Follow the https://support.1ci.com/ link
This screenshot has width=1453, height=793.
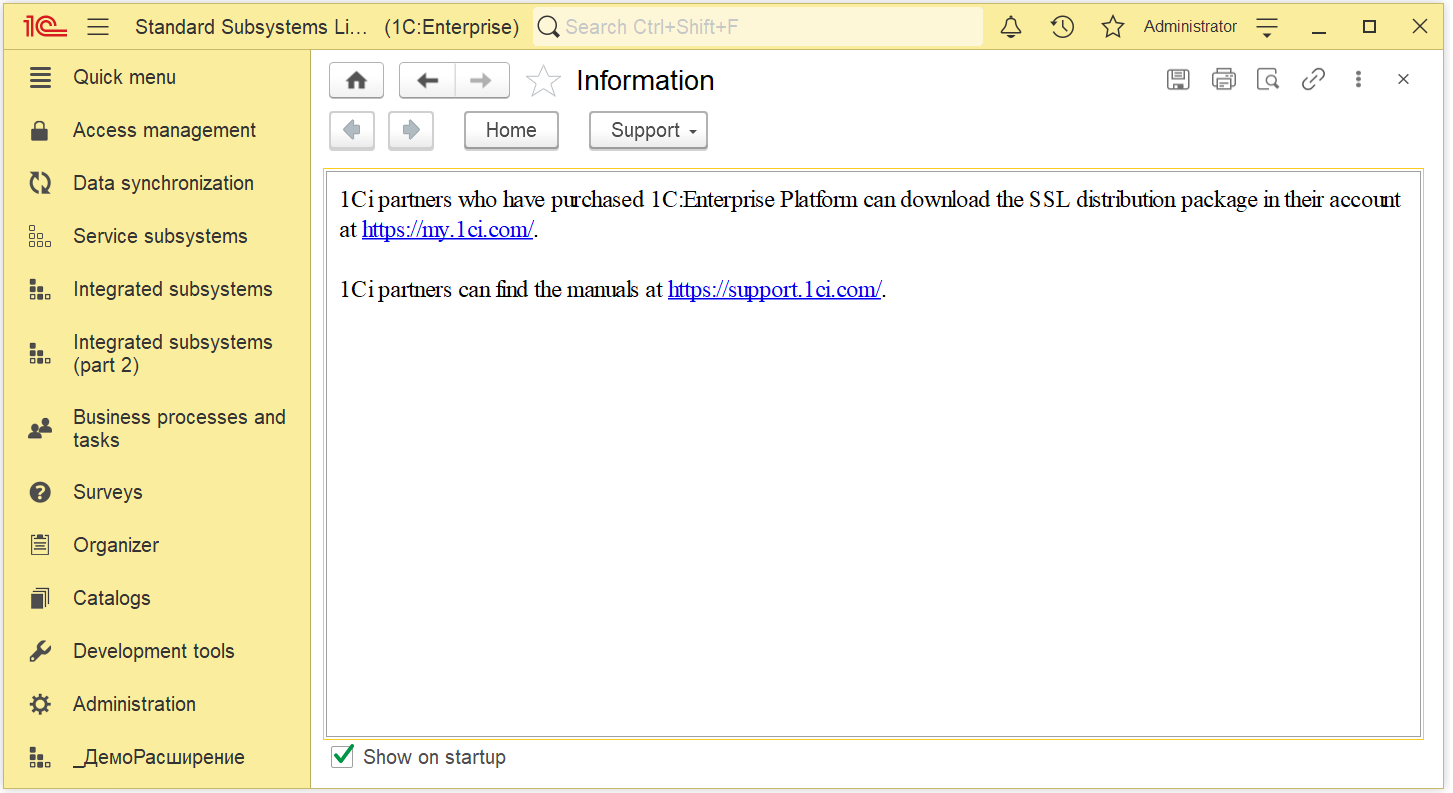coord(775,290)
